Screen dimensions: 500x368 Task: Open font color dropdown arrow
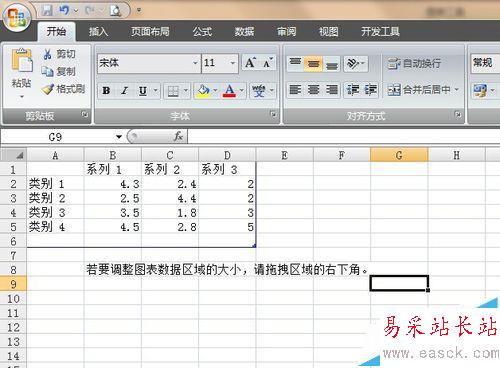[x=241, y=90]
